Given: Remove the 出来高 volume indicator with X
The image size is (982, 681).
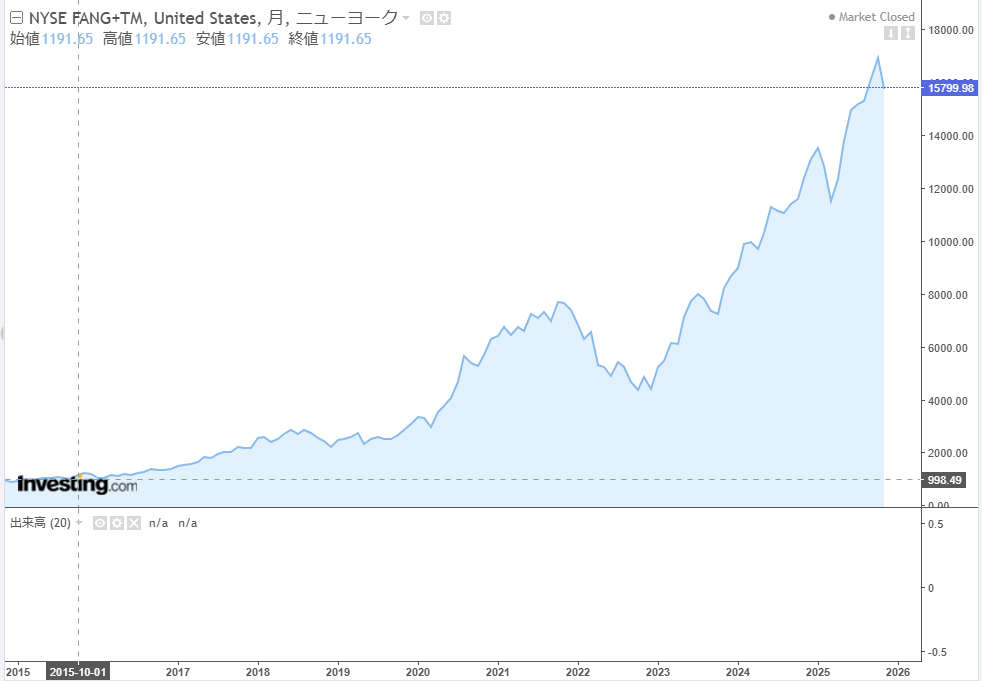Looking at the screenshot, I should tap(134, 523).
